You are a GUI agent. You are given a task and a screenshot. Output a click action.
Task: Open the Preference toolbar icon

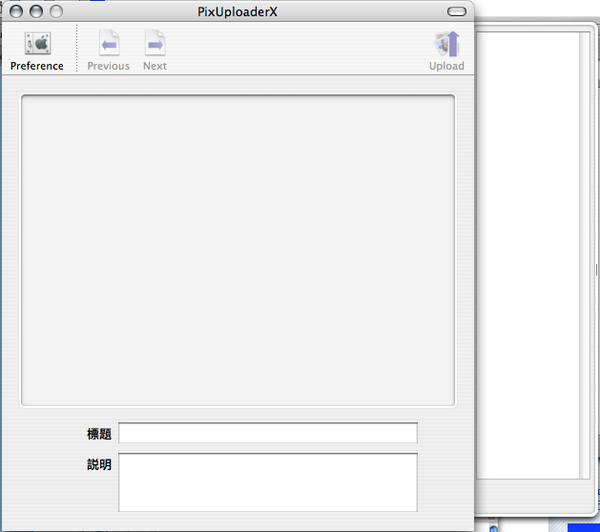point(37,43)
